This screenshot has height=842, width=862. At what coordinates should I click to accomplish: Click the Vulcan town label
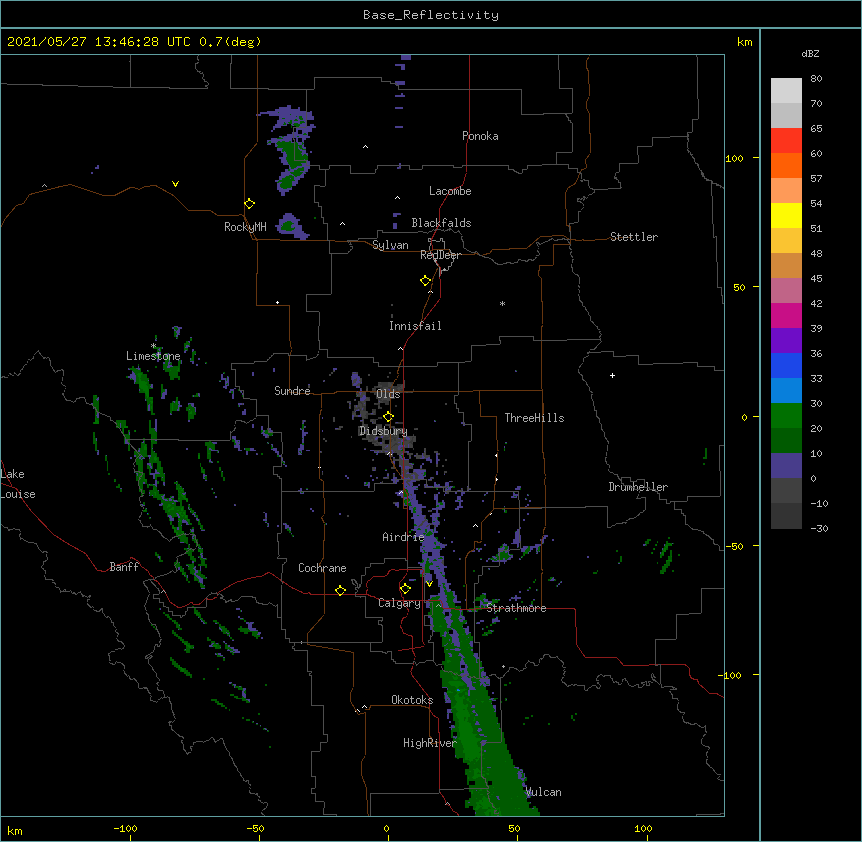[544, 792]
